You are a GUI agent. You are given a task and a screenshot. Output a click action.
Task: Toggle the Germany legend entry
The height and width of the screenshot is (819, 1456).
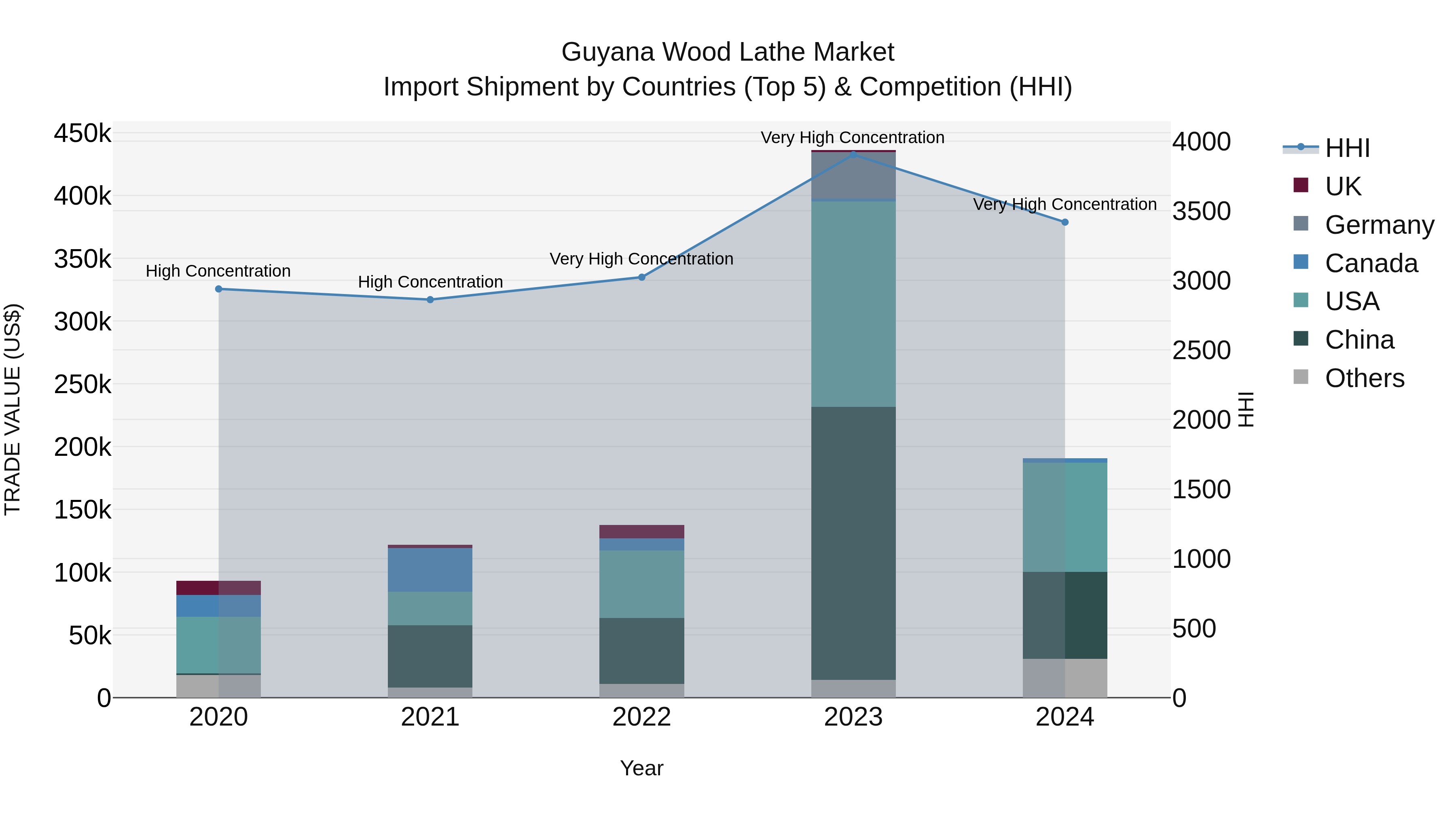click(1363, 224)
